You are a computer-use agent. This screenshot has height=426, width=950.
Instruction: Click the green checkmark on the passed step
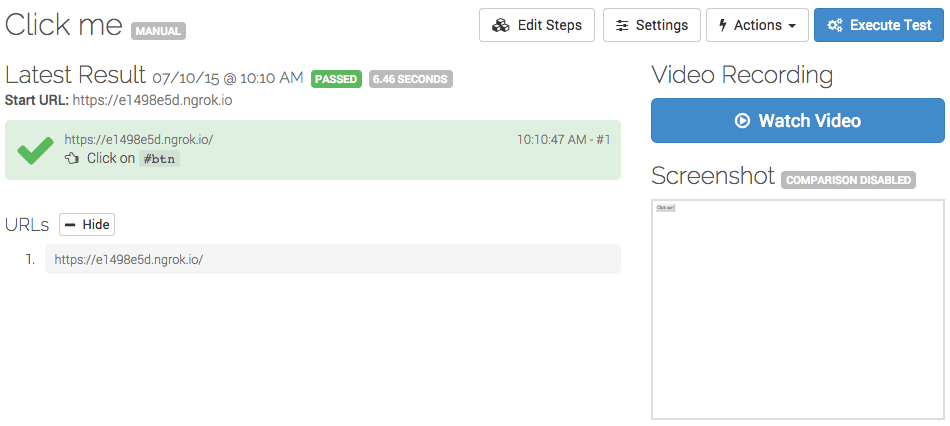[x=35, y=151]
